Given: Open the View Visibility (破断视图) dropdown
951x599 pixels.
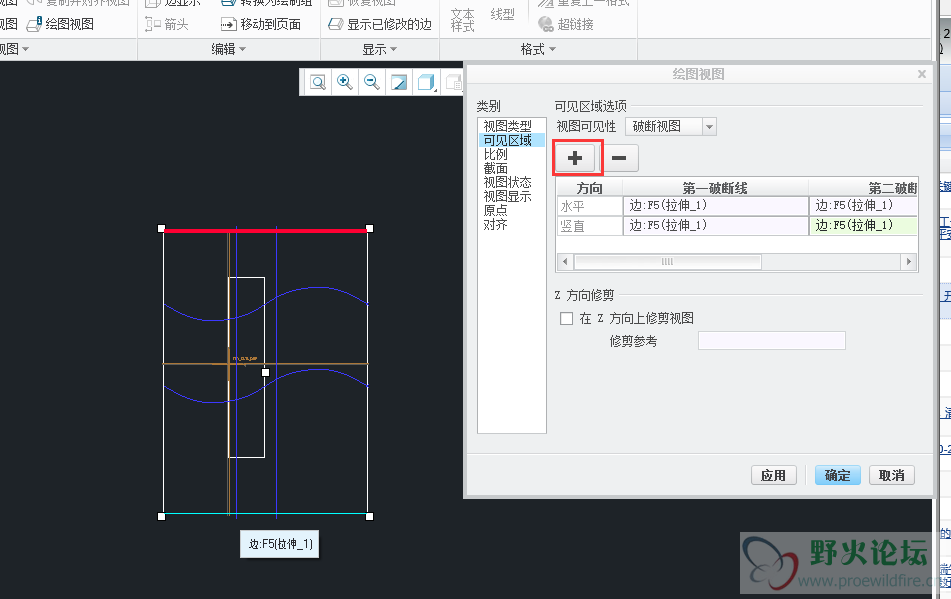Looking at the screenshot, I should click(709, 127).
